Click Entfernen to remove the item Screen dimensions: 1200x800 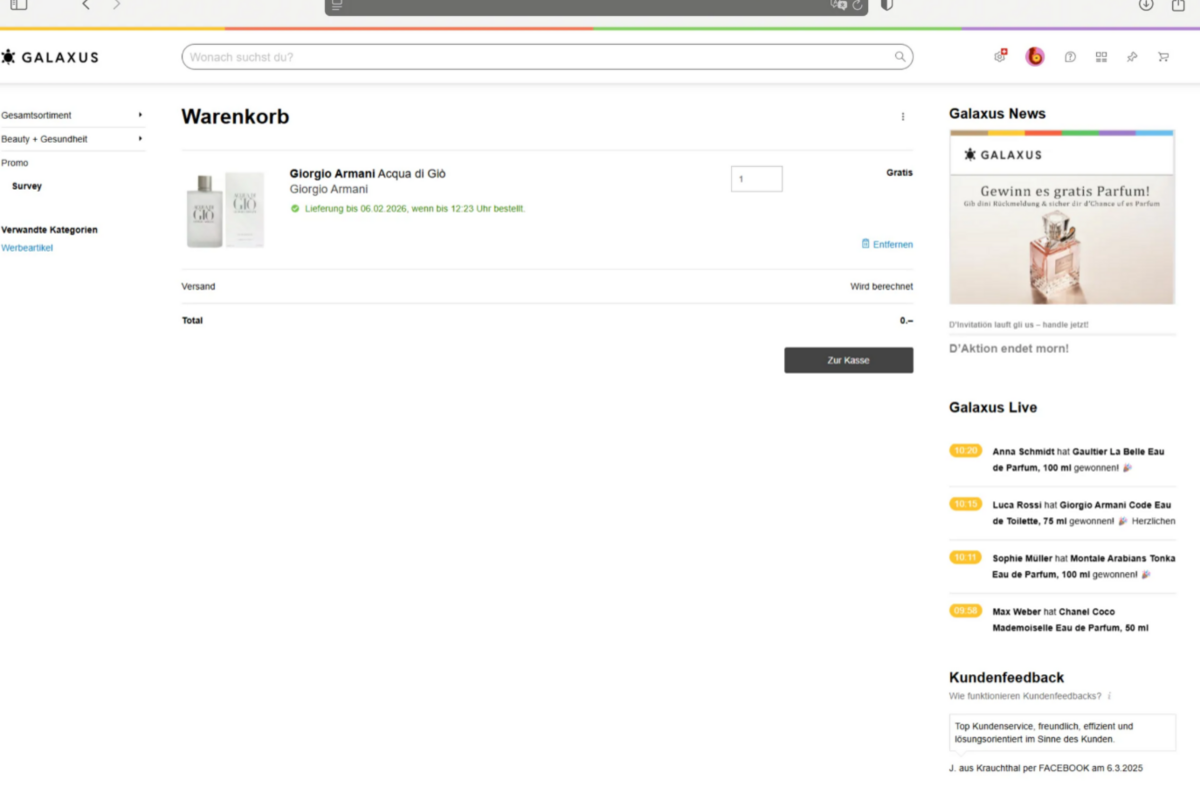(887, 244)
